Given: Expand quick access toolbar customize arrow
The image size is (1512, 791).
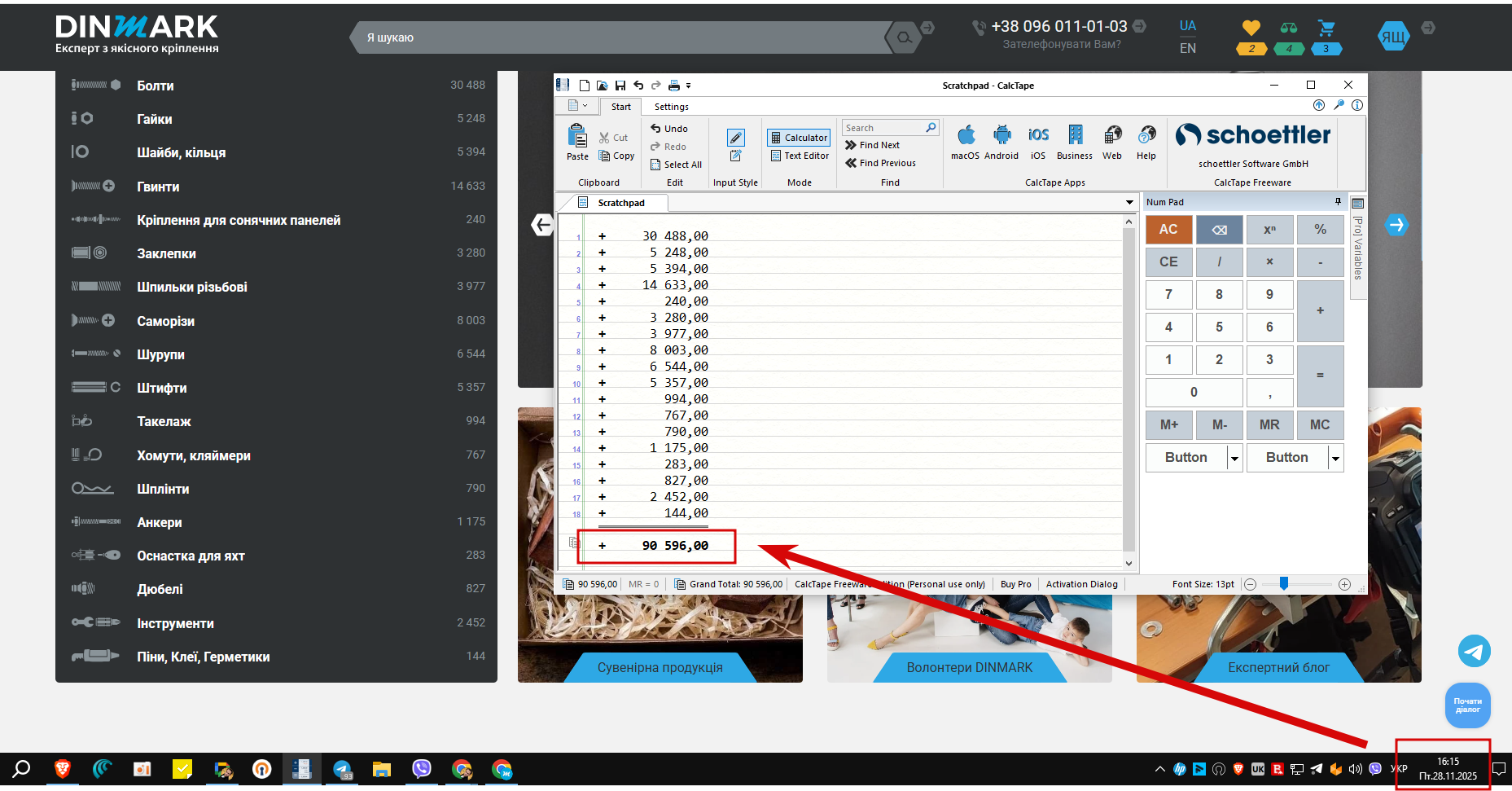Looking at the screenshot, I should (x=689, y=85).
